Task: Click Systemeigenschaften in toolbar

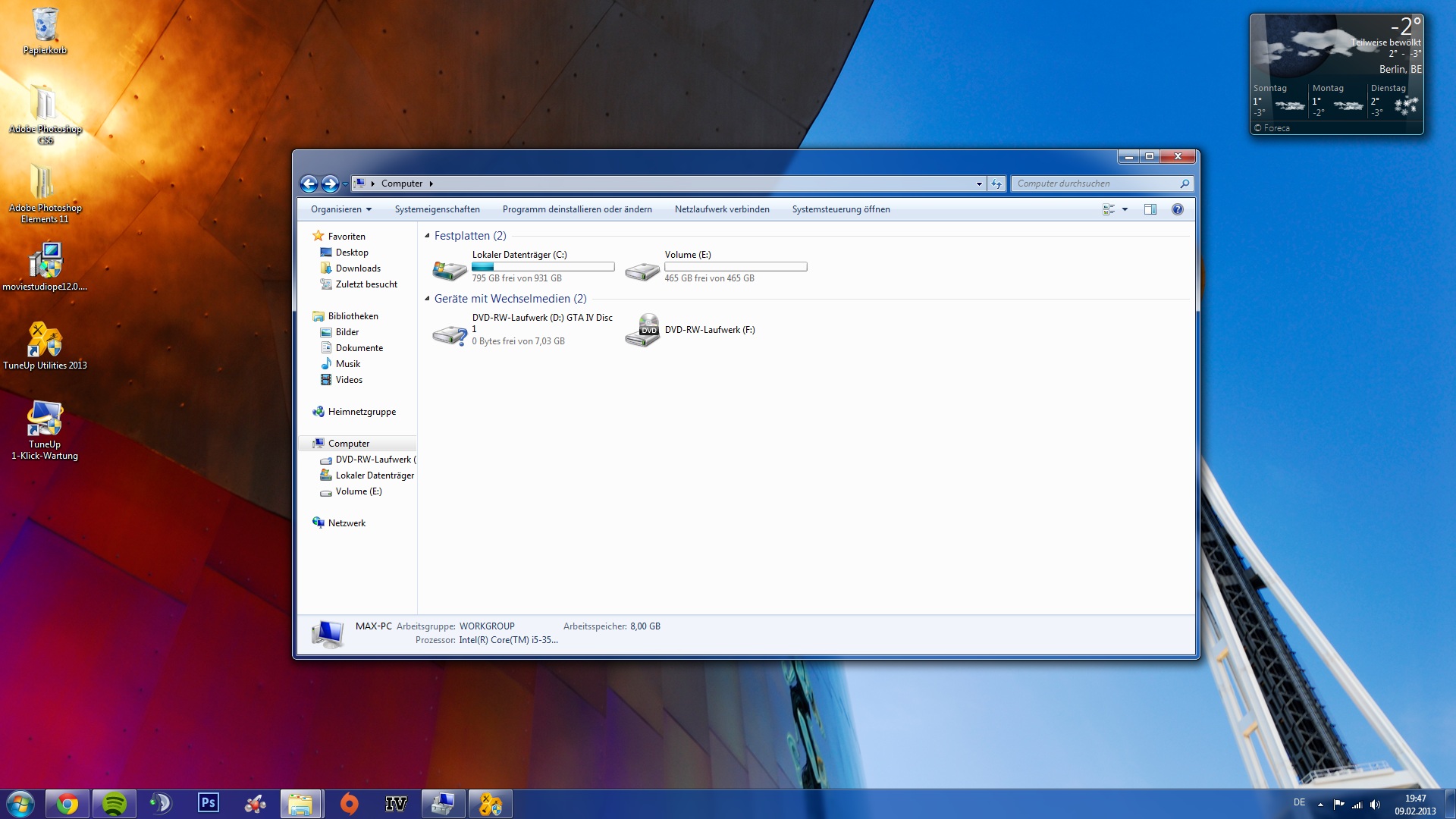Action: (x=437, y=209)
